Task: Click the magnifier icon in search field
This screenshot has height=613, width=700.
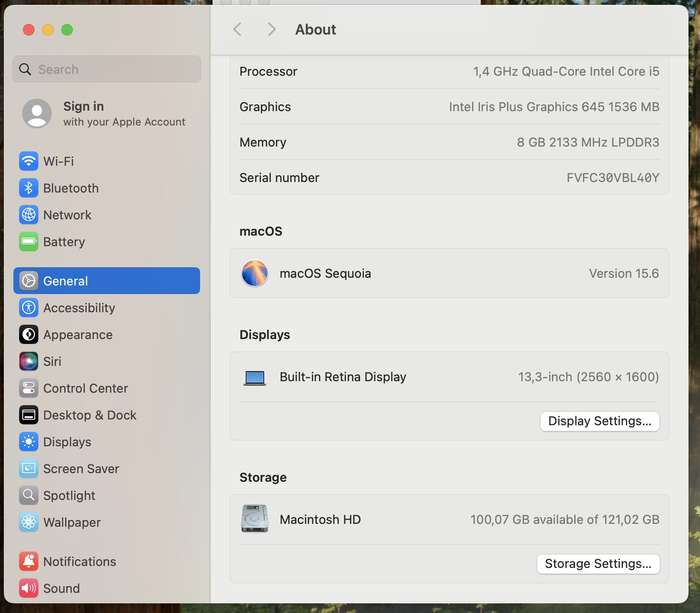Action: coord(25,69)
